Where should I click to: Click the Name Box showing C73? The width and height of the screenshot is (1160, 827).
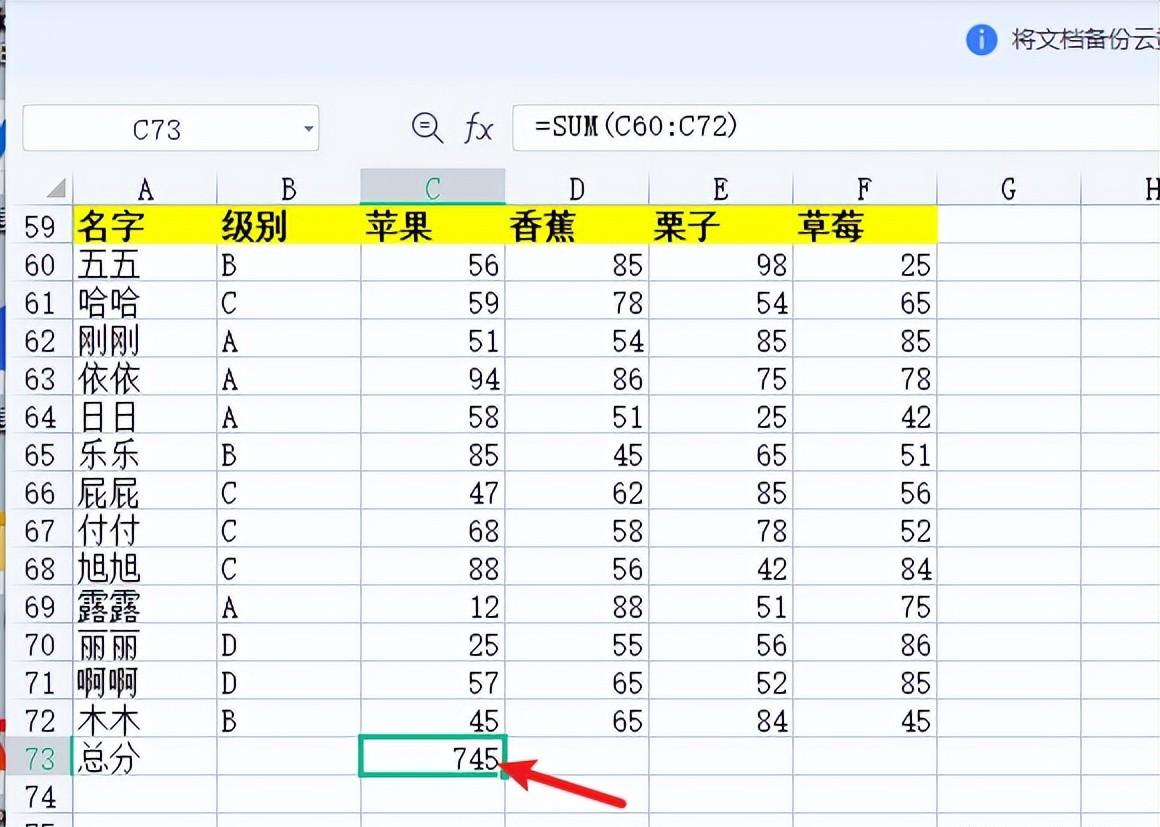(171, 129)
